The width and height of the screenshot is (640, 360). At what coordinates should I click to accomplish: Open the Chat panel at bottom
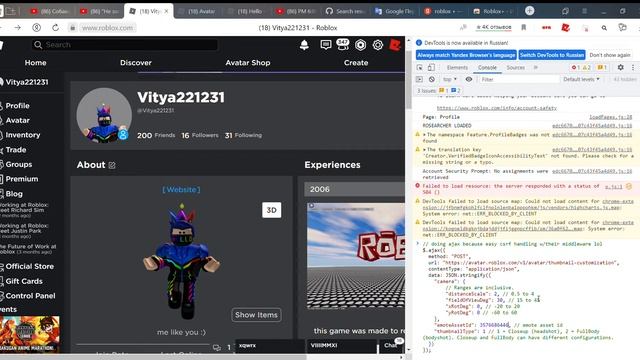click(392, 346)
